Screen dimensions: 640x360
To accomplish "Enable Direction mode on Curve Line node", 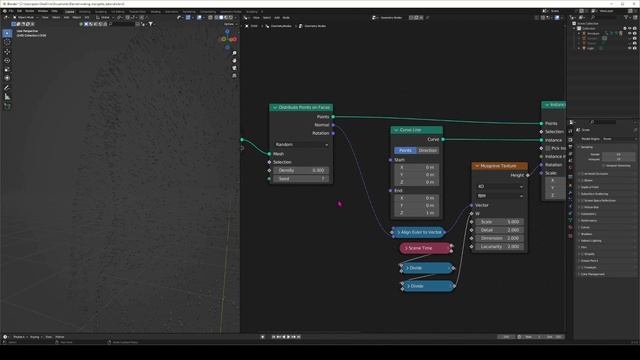I will [428, 150].
